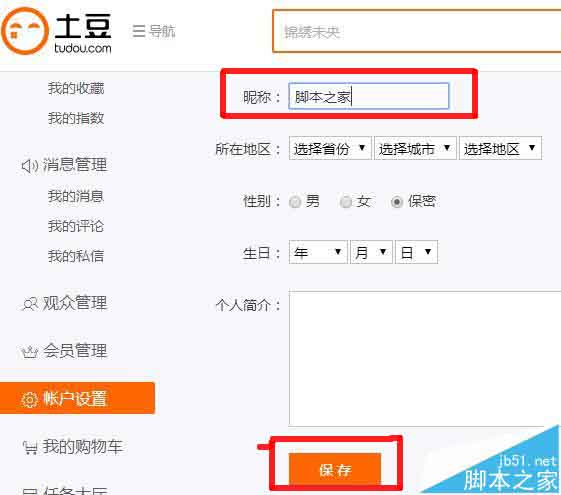Click the people icon beside 观众管理
The width and height of the screenshot is (561, 495).
pos(30,304)
